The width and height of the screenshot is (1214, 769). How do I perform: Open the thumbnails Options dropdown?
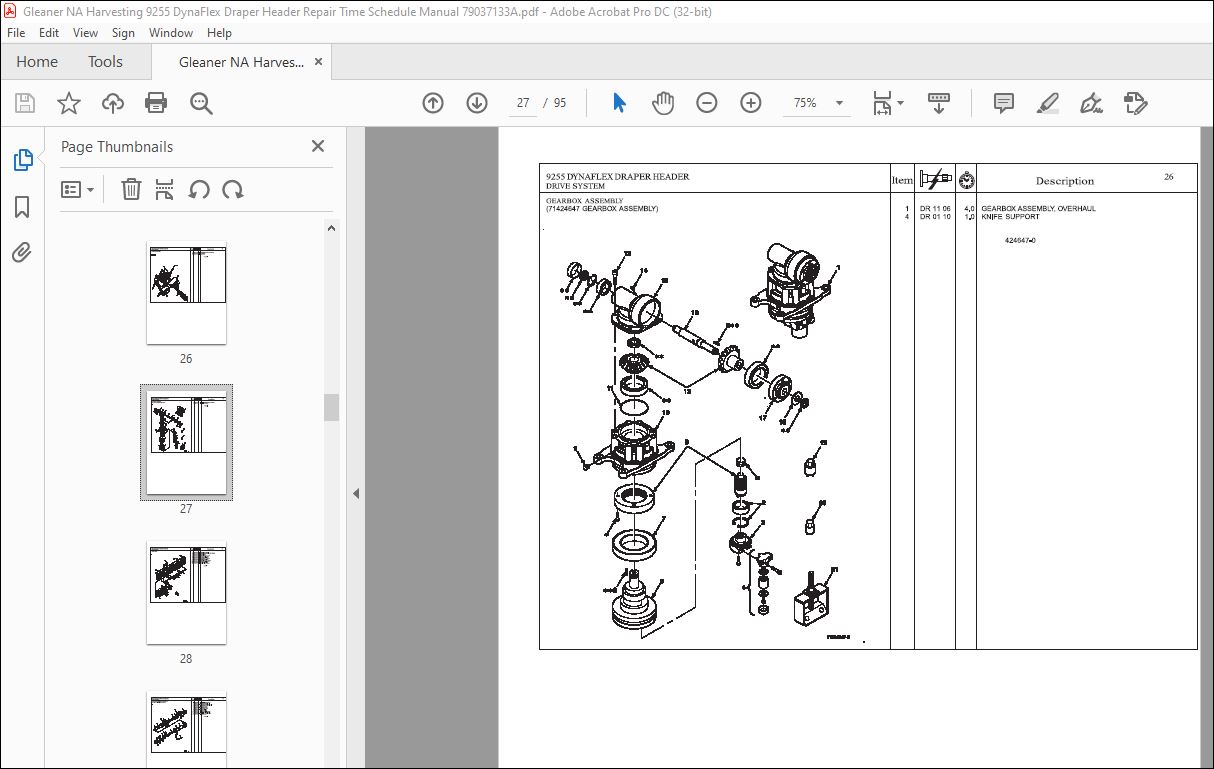coord(78,189)
